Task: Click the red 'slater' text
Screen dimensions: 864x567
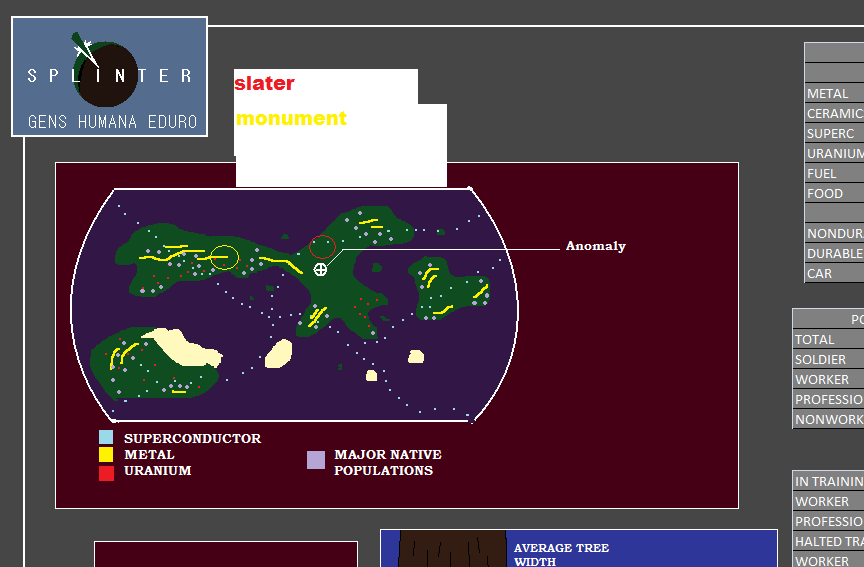Action: (x=264, y=84)
